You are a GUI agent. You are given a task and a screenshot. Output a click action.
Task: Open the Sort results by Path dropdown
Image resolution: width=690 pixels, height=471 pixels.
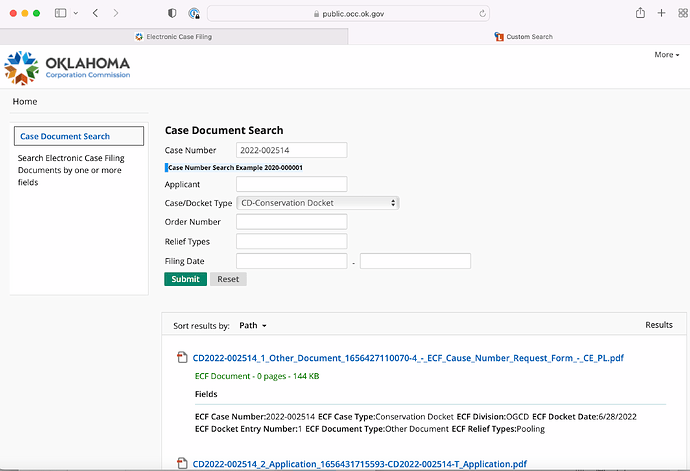(x=253, y=325)
